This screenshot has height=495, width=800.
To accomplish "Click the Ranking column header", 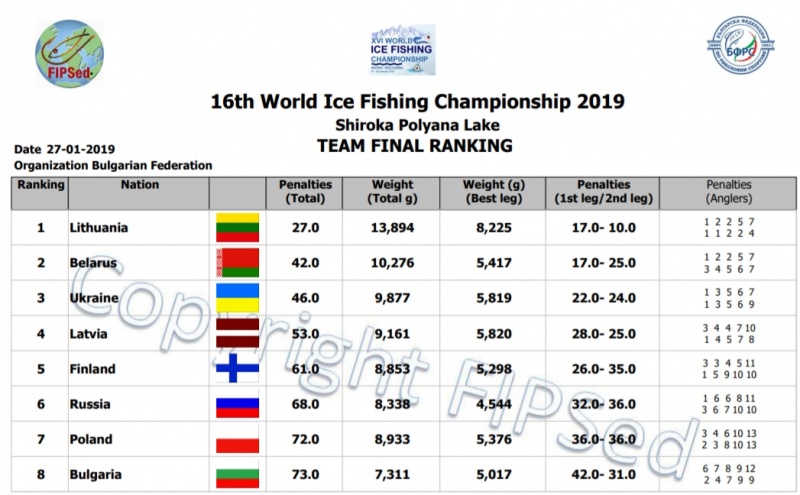I will pyautogui.click(x=40, y=185).
